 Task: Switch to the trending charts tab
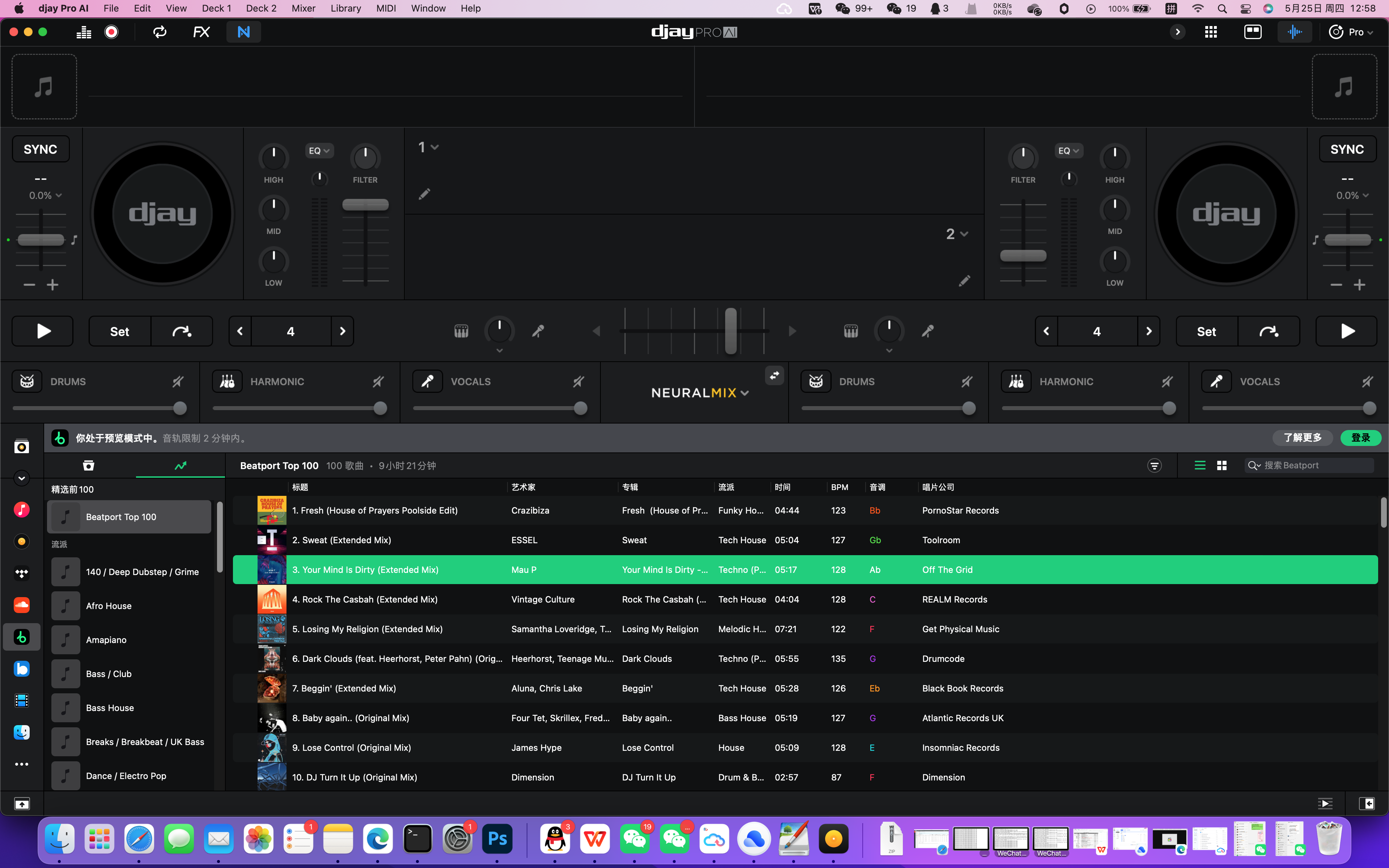[x=180, y=465]
